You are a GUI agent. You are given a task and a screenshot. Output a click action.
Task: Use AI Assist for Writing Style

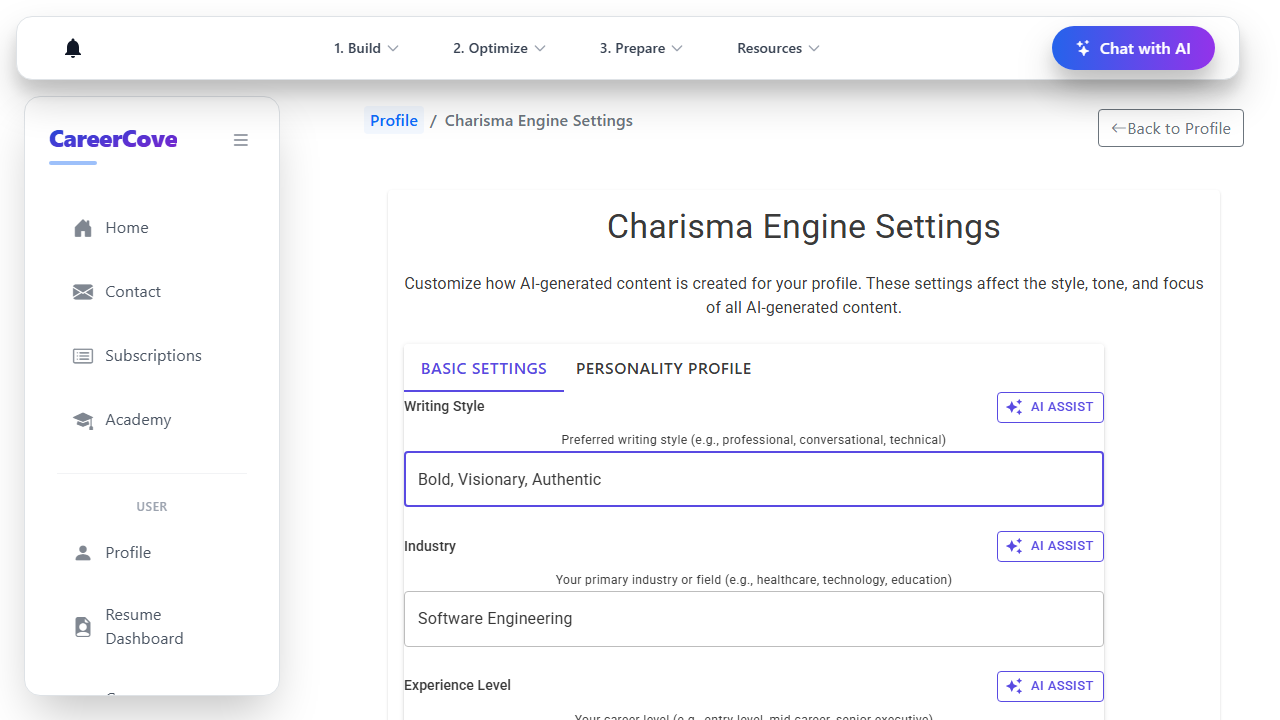(x=1050, y=407)
